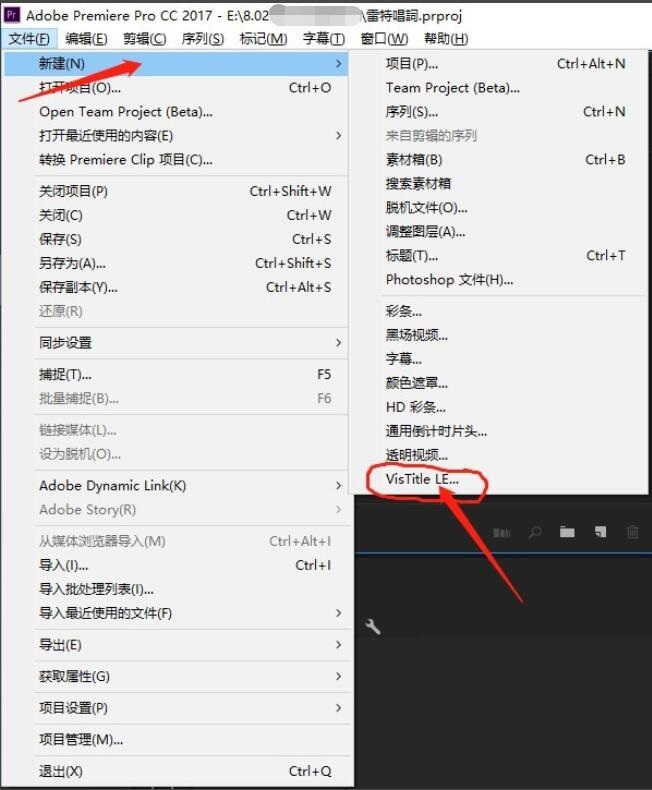Open the 标记(M) menu
The height and width of the screenshot is (790, 652).
(263, 39)
